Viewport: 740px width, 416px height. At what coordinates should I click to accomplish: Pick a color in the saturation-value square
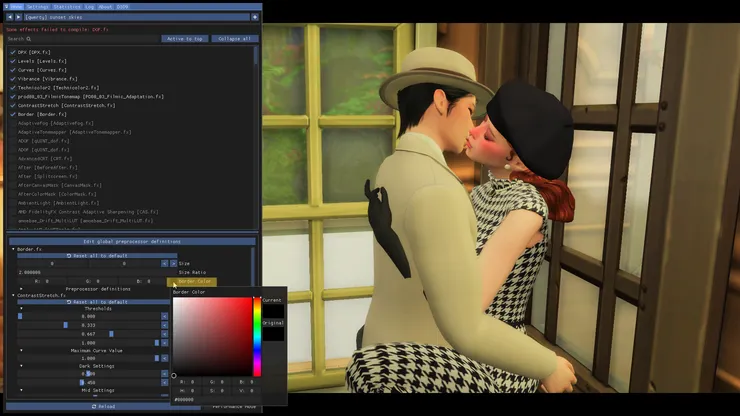(x=212, y=337)
